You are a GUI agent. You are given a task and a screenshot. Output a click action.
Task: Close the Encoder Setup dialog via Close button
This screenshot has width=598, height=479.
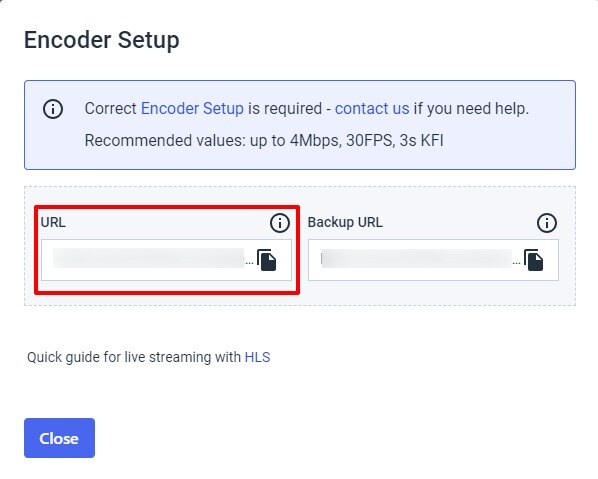pyautogui.click(x=59, y=438)
